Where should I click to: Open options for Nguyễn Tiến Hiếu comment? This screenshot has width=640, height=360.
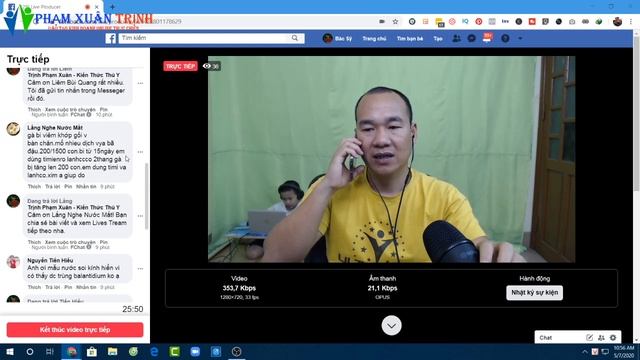coord(140,269)
